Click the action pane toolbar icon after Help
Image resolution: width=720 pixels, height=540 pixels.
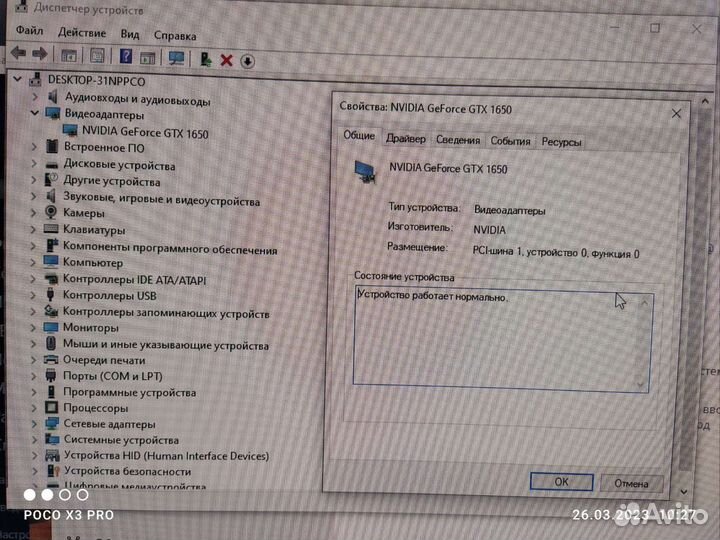pyautogui.click(x=147, y=58)
